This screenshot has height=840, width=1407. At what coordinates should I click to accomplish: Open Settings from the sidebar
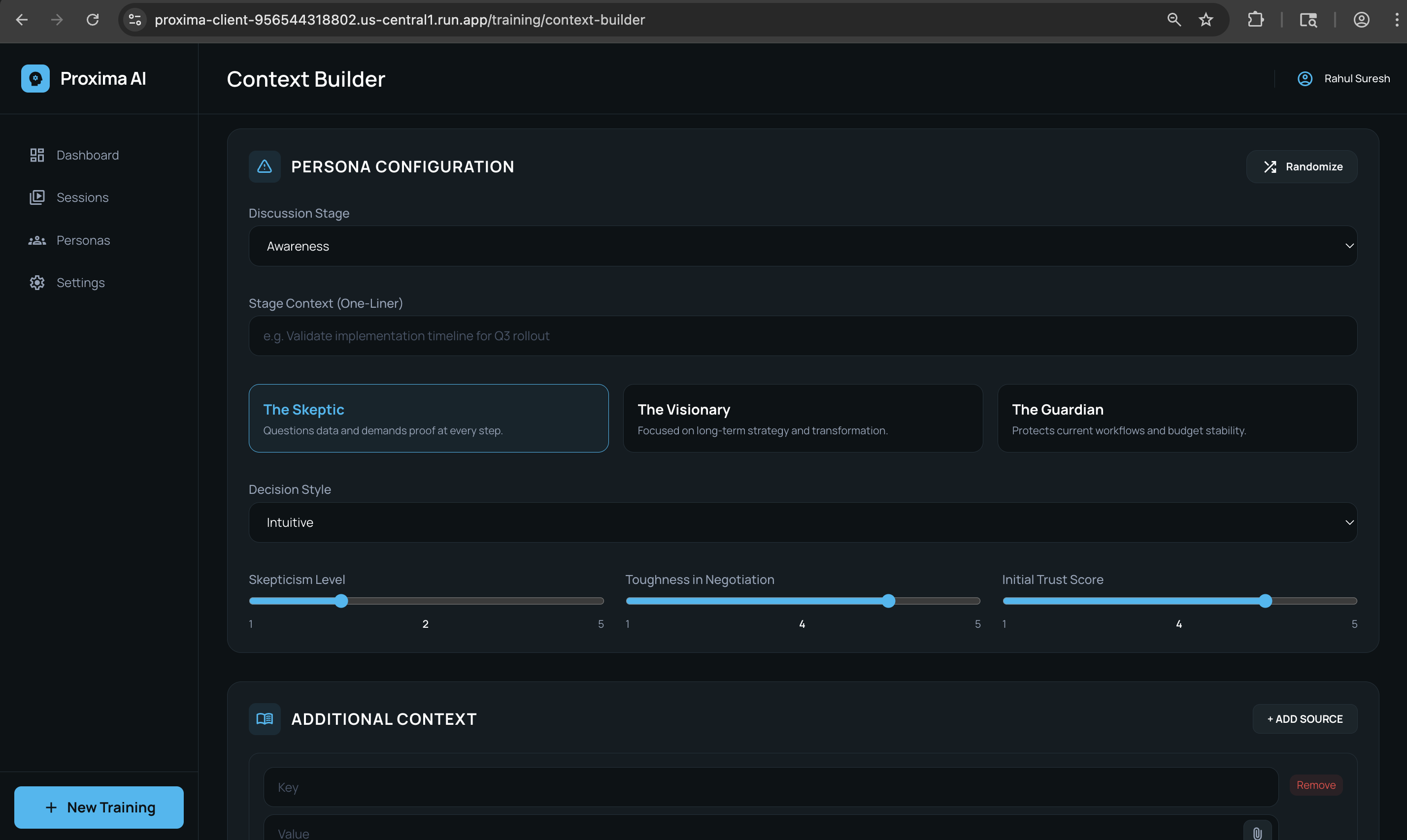80,283
